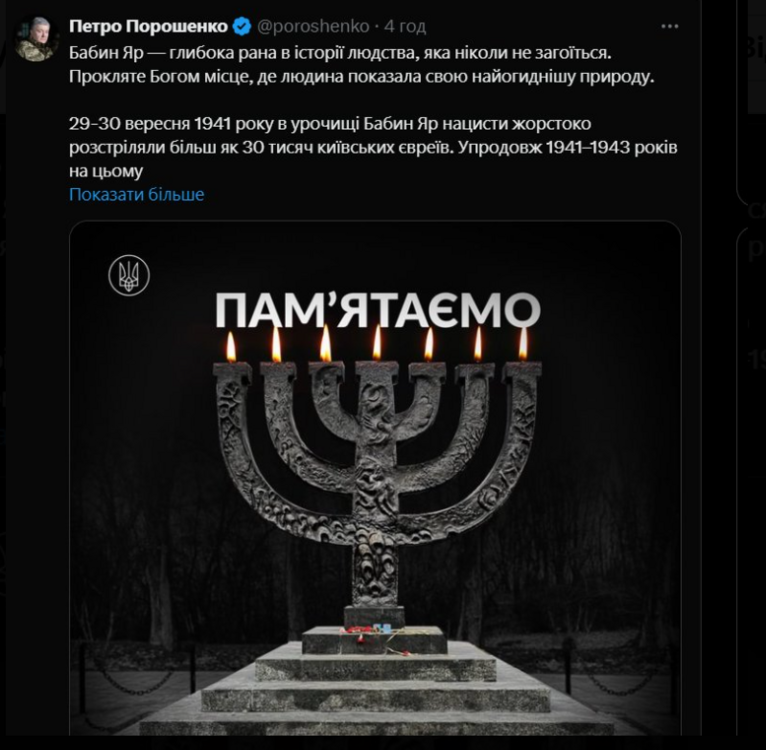Click the rightmost candle flame
This screenshot has height=750, width=766.
pos(523,343)
